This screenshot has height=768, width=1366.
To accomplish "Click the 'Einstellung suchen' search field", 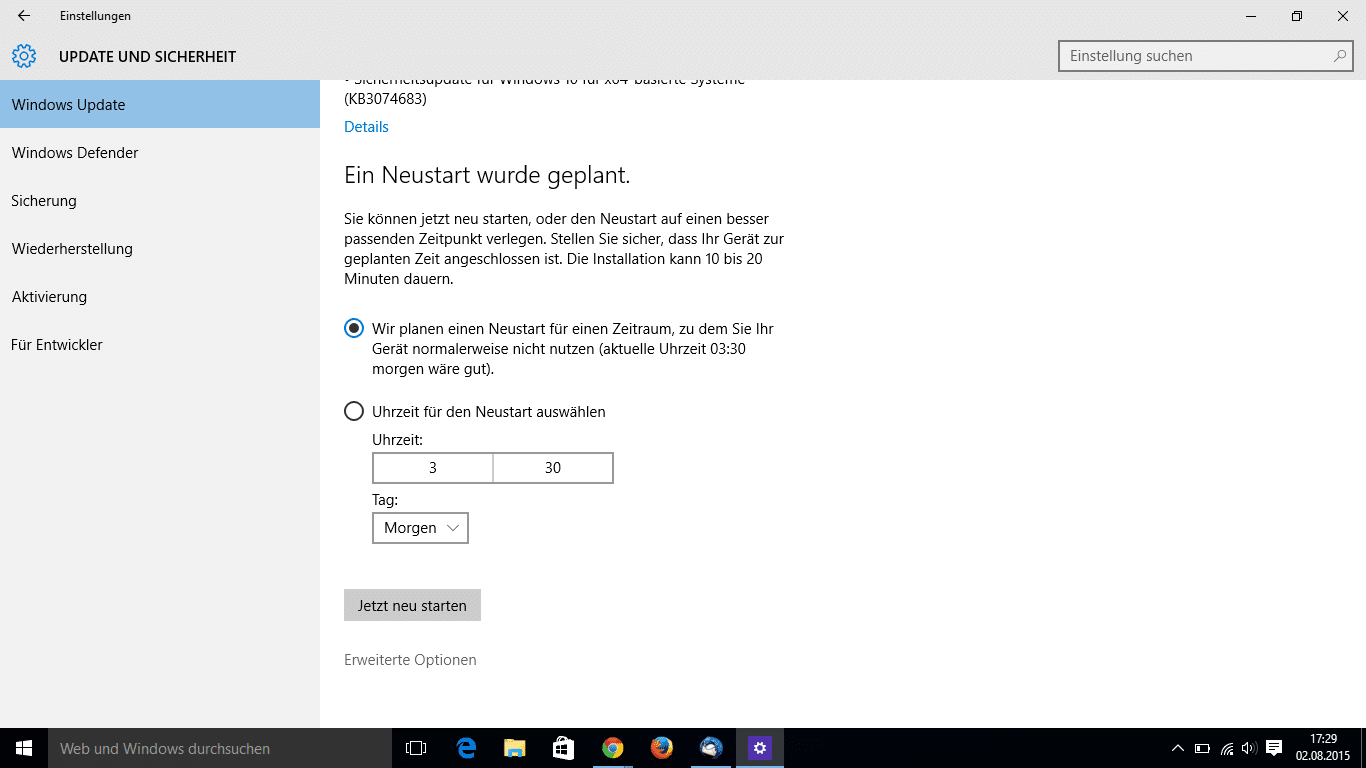I will click(x=1195, y=56).
